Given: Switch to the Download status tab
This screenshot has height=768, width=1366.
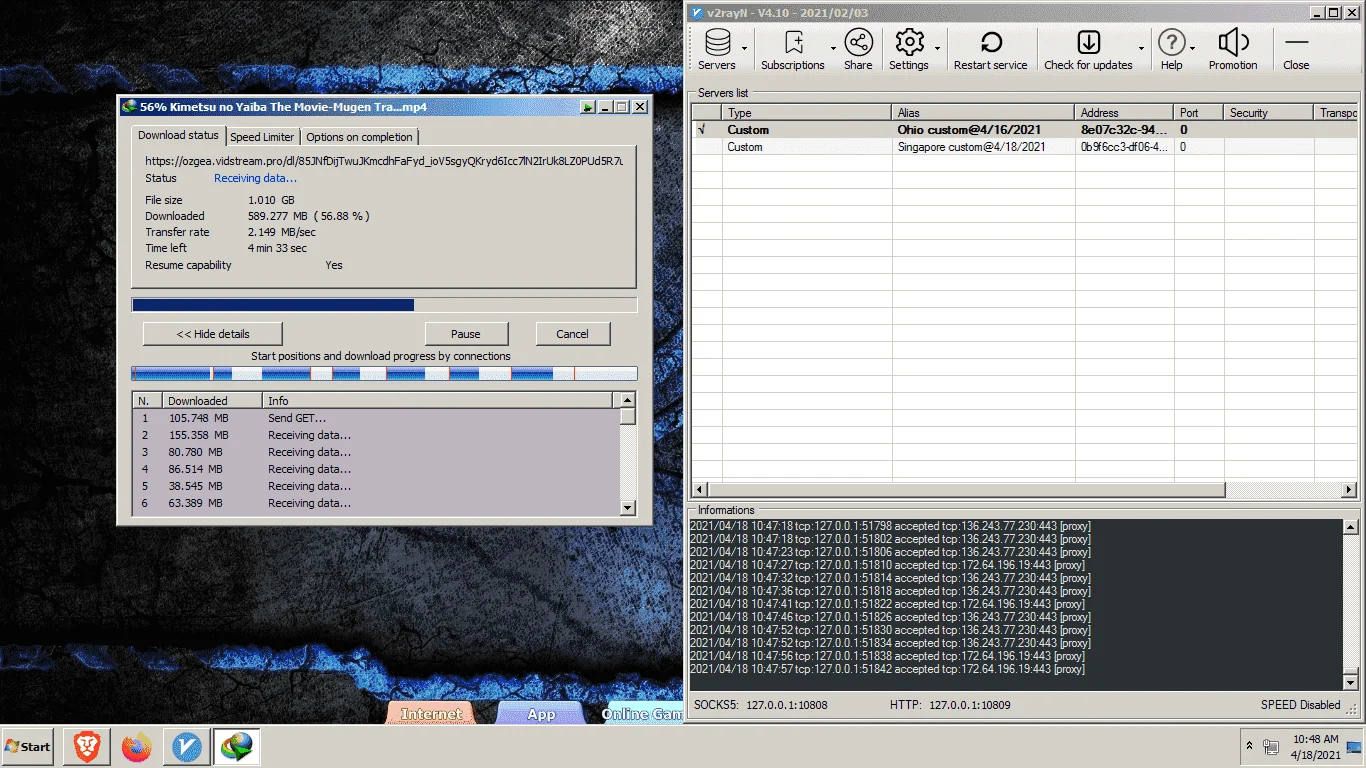Looking at the screenshot, I should [178, 135].
